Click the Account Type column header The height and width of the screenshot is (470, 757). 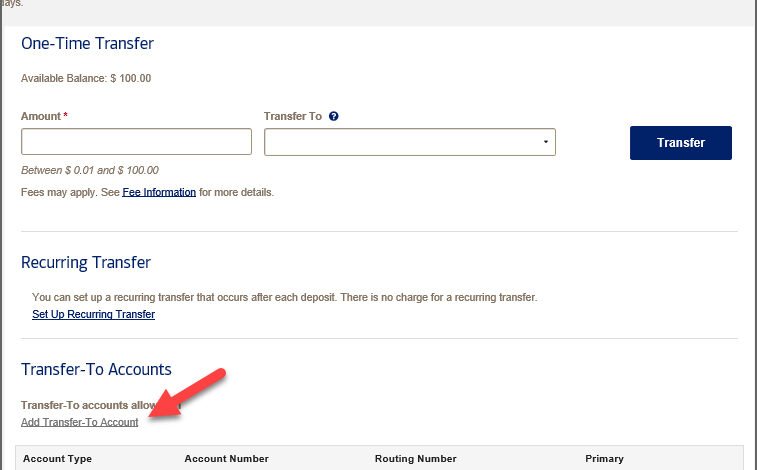[57, 458]
